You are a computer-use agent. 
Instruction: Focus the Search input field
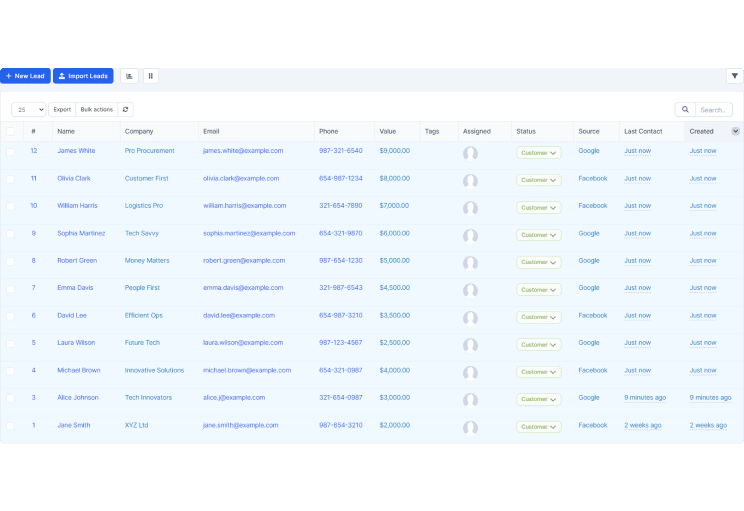(x=714, y=110)
